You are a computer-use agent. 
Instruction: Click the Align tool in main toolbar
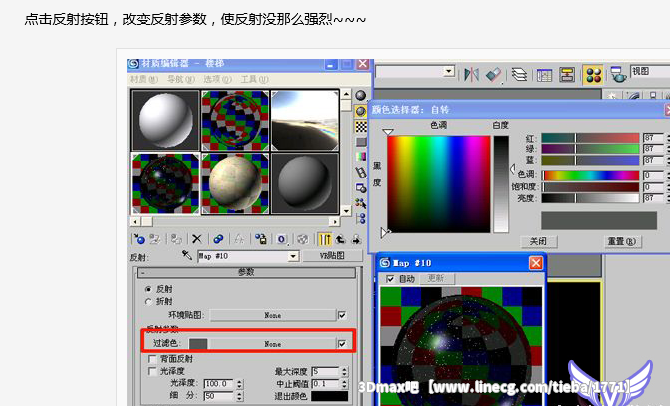[493, 75]
